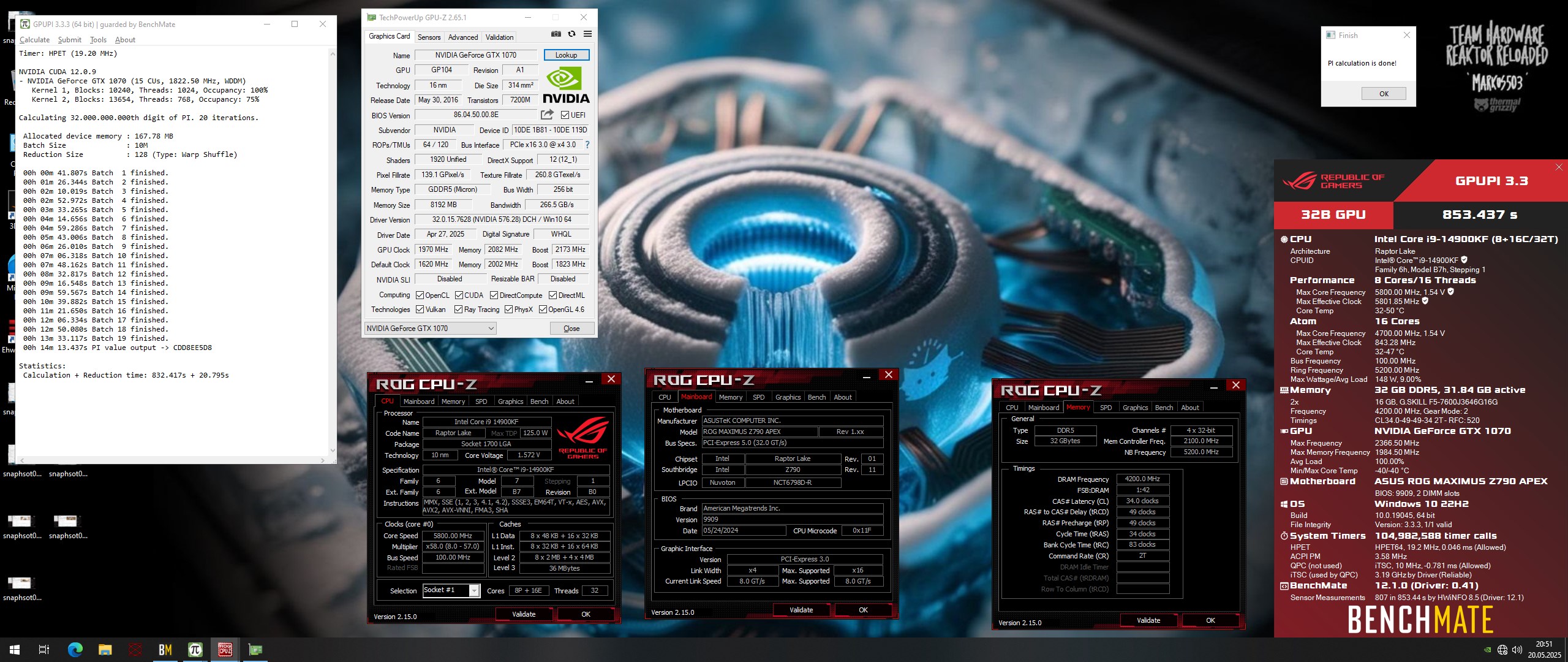Click the ROG logo in the CPU-Z CPU tab
This screenshot has height=662, width=1568.
click(582, 437)
